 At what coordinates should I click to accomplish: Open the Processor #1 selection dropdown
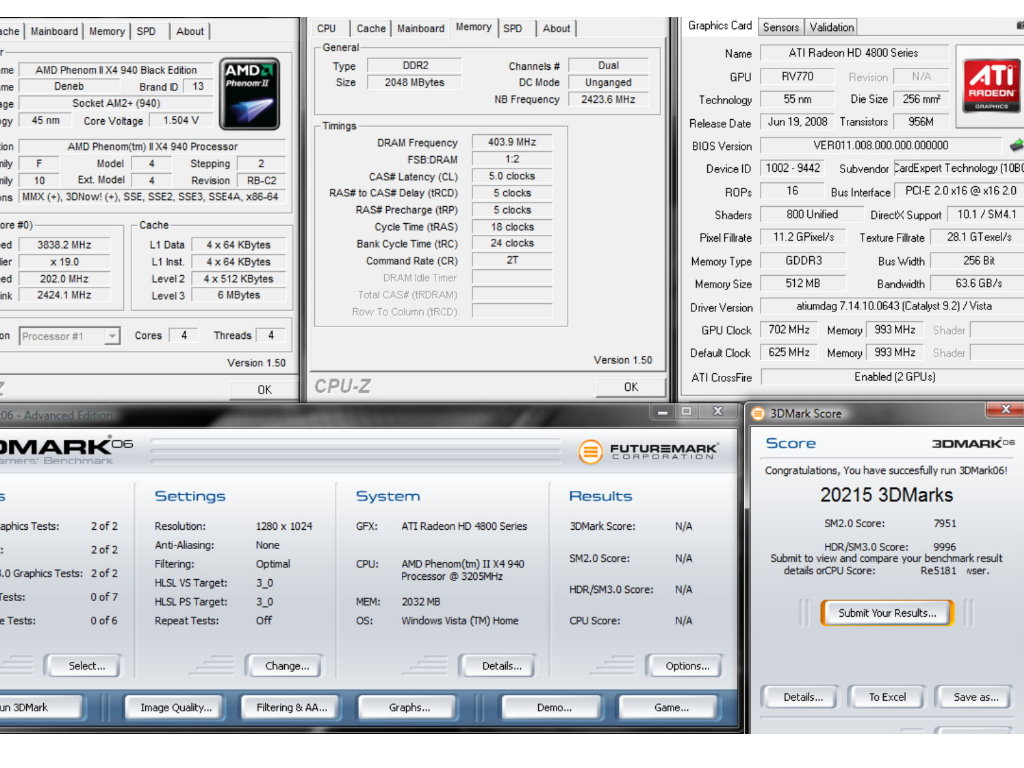(112, 336)
